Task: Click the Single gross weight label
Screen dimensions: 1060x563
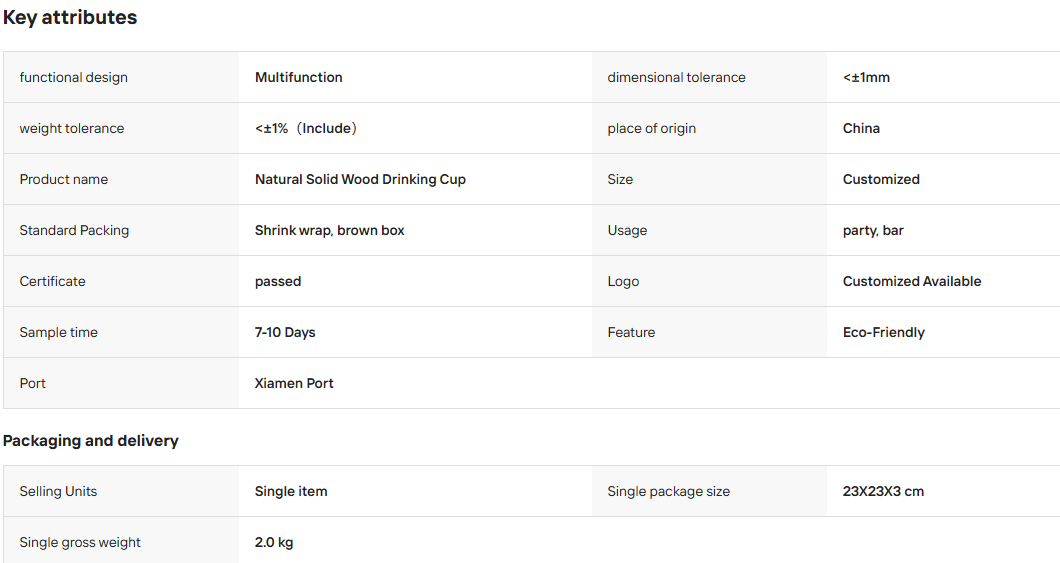Action: point(80,542)
